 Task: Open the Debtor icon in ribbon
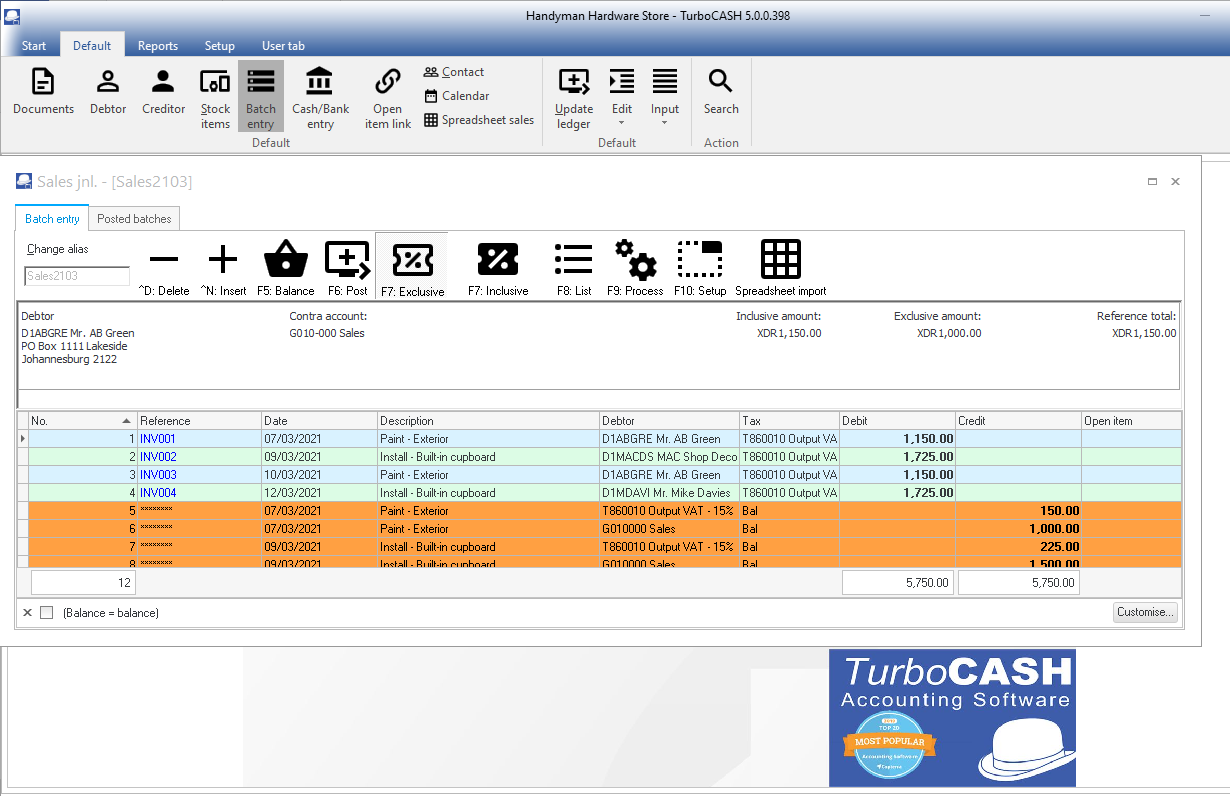pyautogui.click(x=108, y=92)
